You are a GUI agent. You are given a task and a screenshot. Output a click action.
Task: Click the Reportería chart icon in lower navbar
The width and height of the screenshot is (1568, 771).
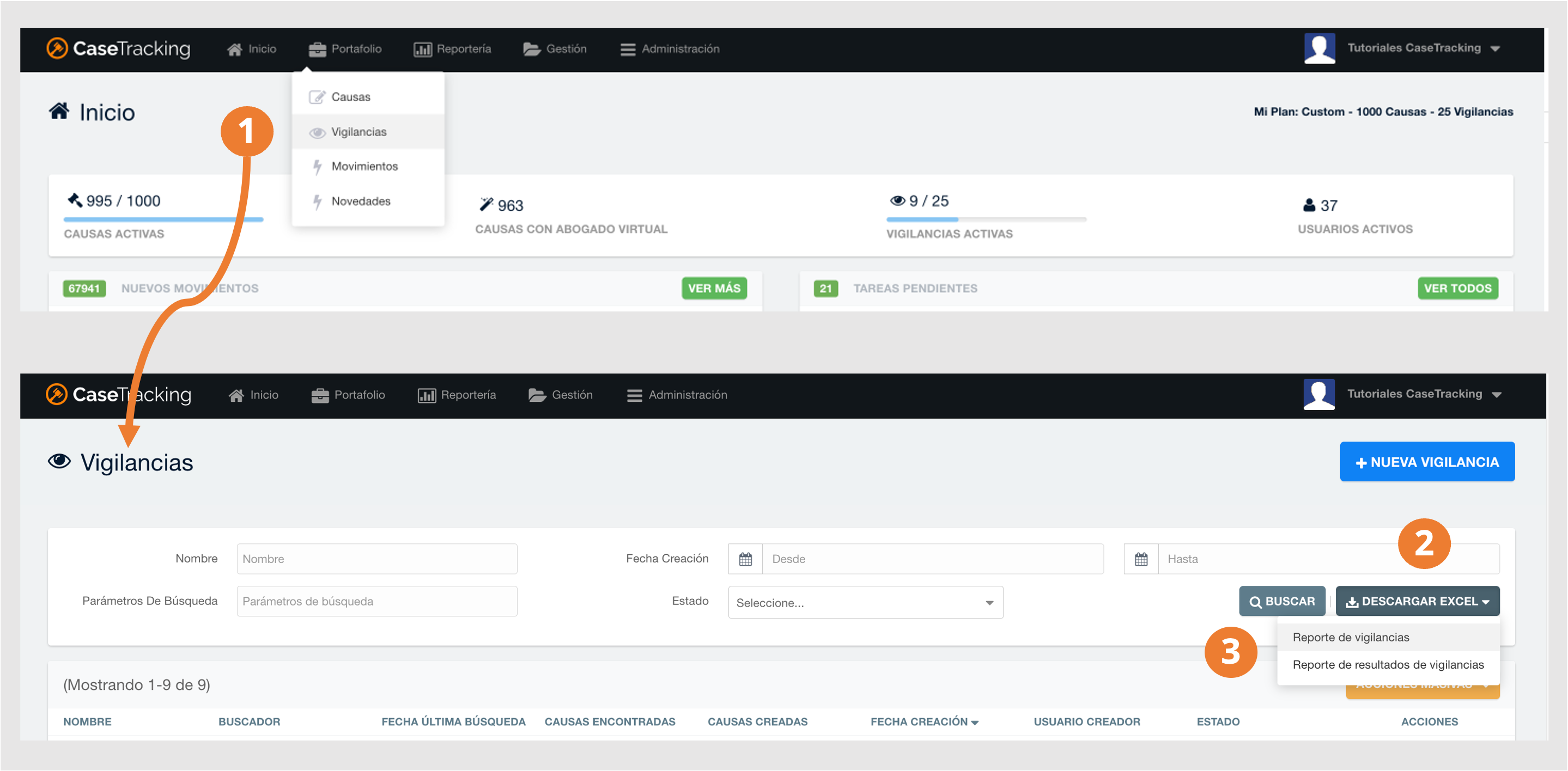click(426, 395)
